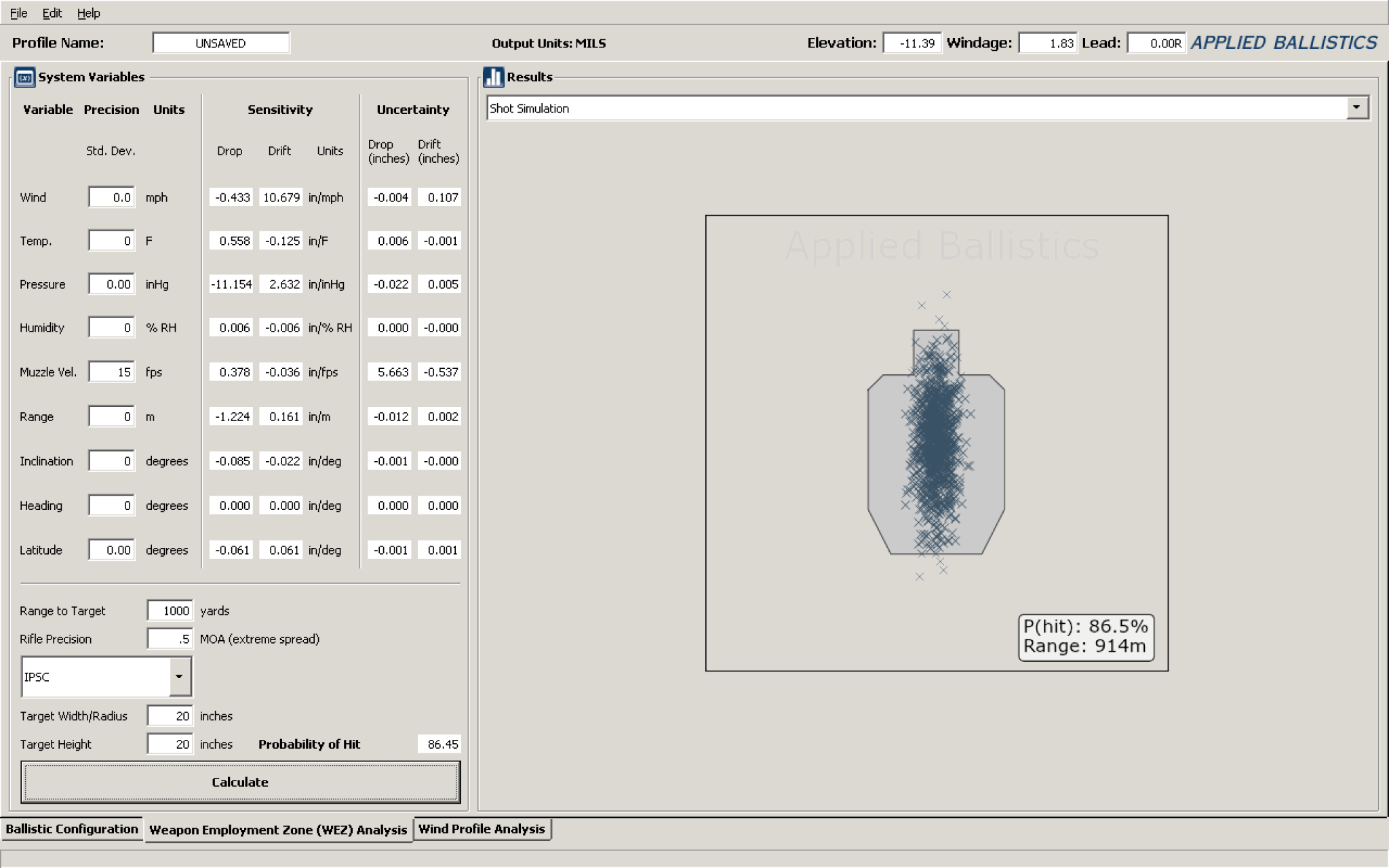Viewport: 1389px width, 868px height.
Task: Open the Shot Simulation results dropdown
Action: tap(1356, 108)
